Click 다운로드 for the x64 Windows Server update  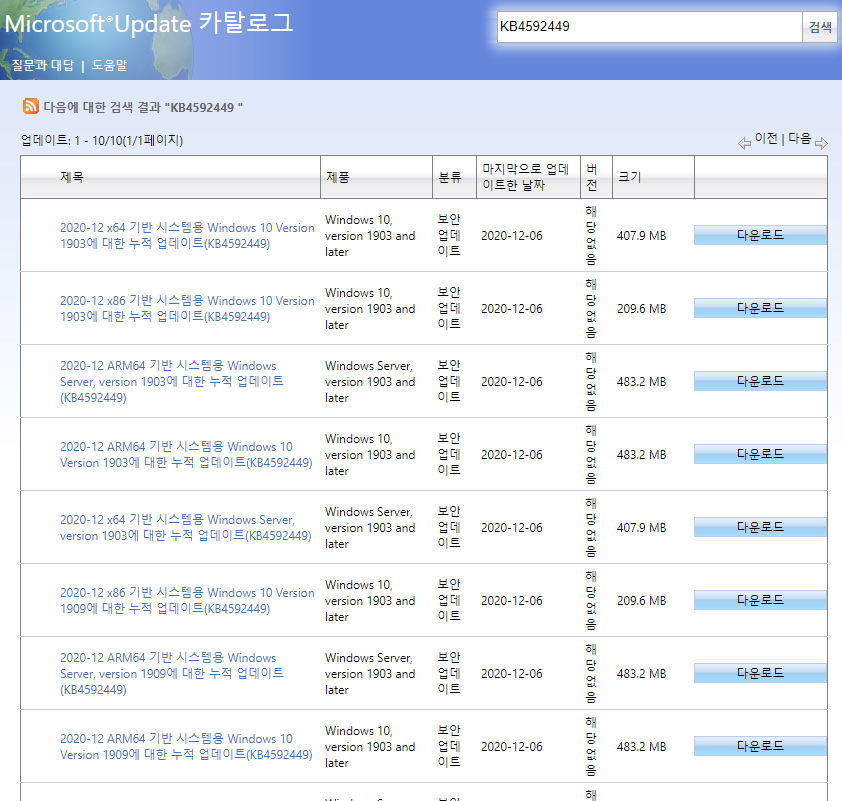point(760,527)
